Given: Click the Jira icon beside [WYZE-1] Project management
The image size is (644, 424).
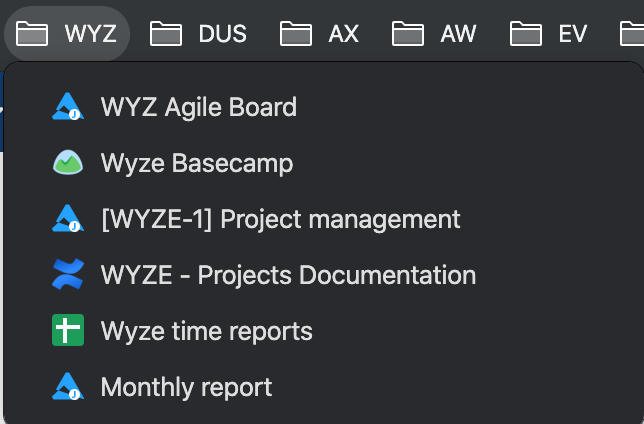Looking at the screenshot, I should 68,219.
